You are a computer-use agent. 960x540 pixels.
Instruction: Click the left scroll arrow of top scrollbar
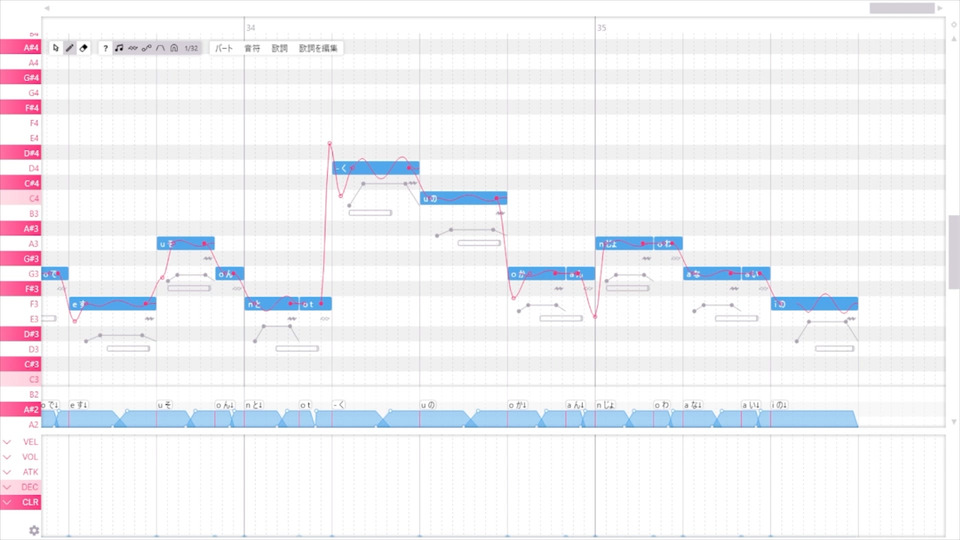tap(47, 8)
